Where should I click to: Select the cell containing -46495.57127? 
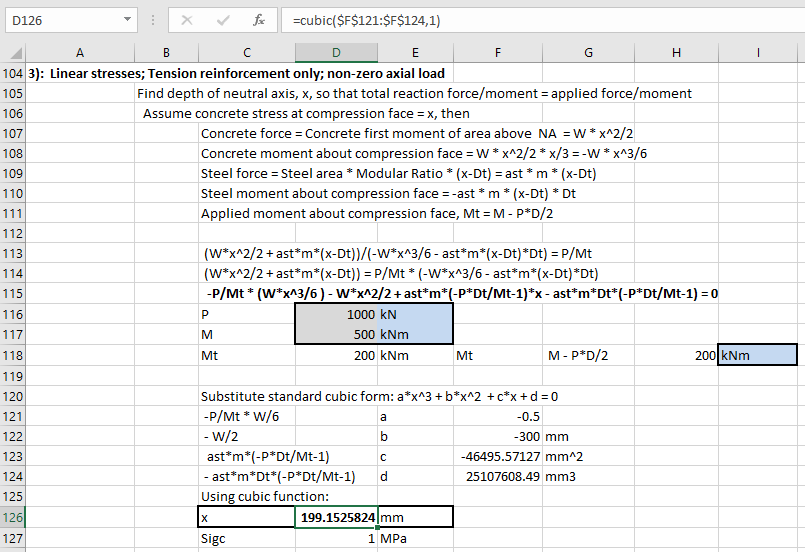pyautogui.click(x=497, y=456)
